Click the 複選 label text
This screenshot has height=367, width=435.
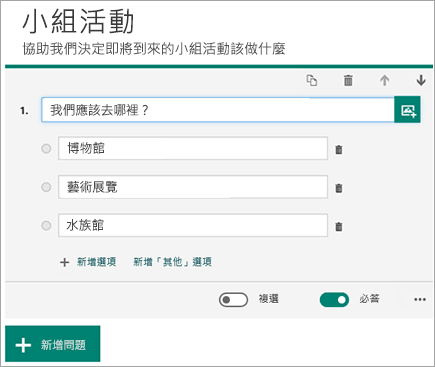coord(268,299)
